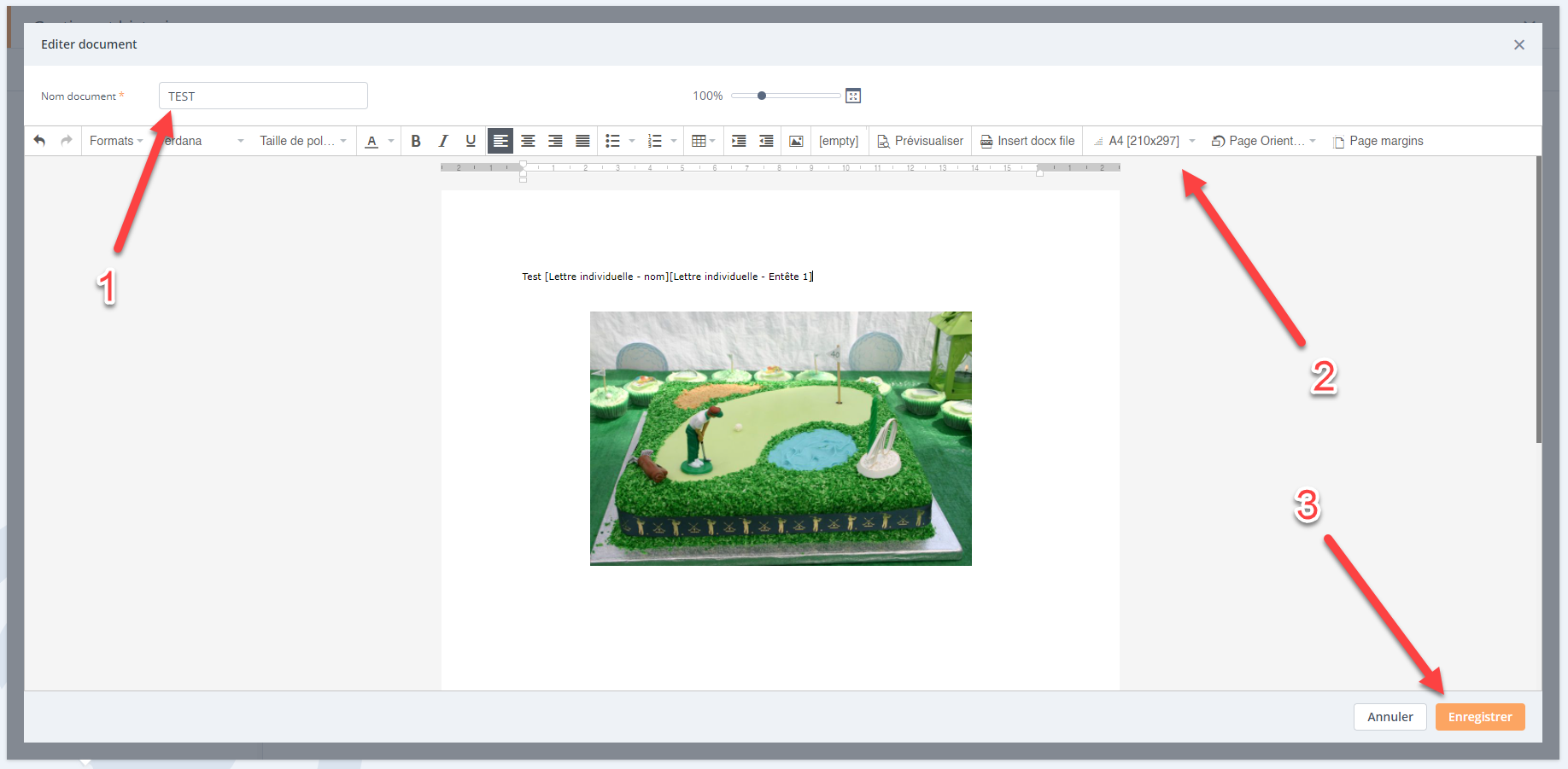Close the Editer document dialog
This screenshot has width=1568, height=769.
point(1519,44)
